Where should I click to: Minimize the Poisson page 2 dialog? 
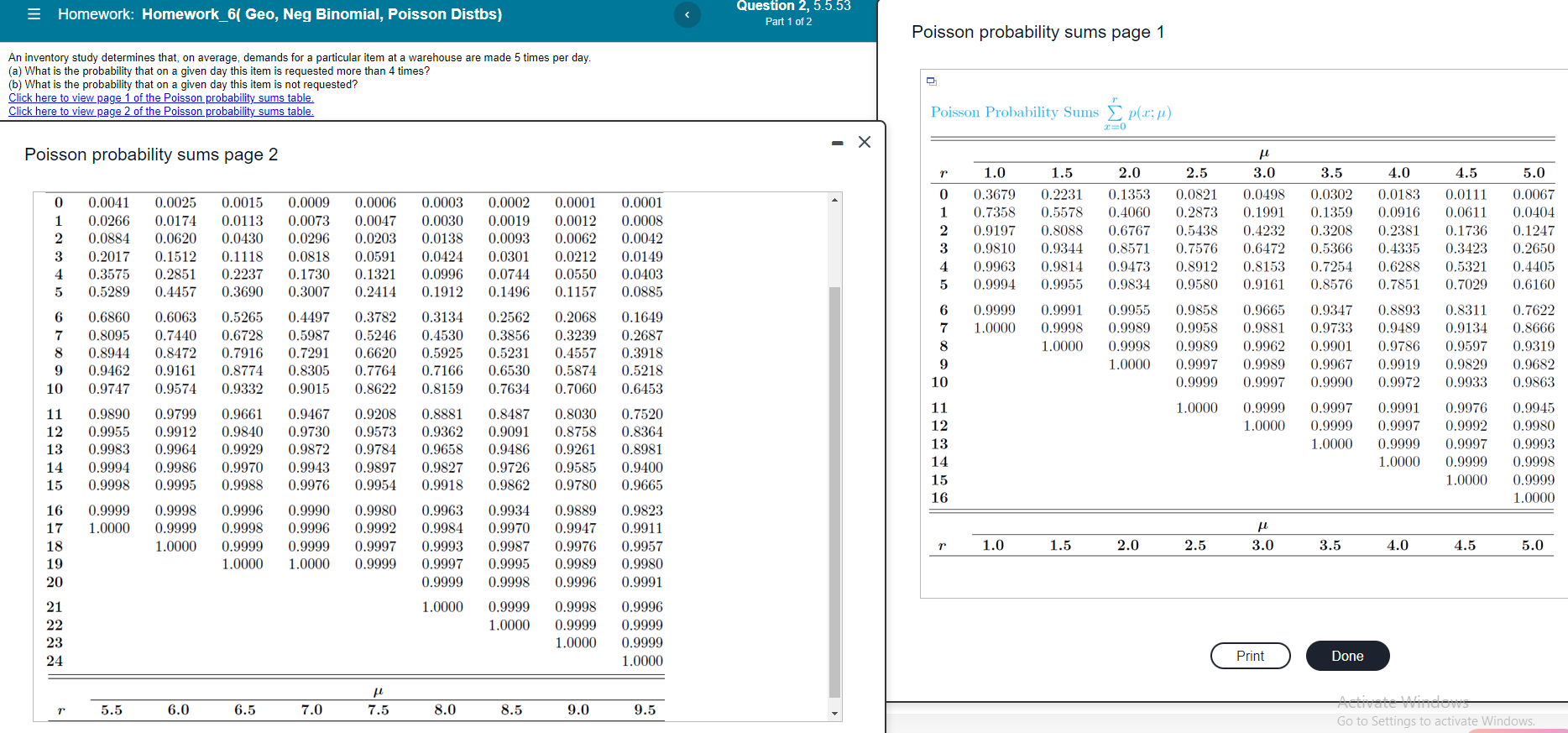pos(837,144)
